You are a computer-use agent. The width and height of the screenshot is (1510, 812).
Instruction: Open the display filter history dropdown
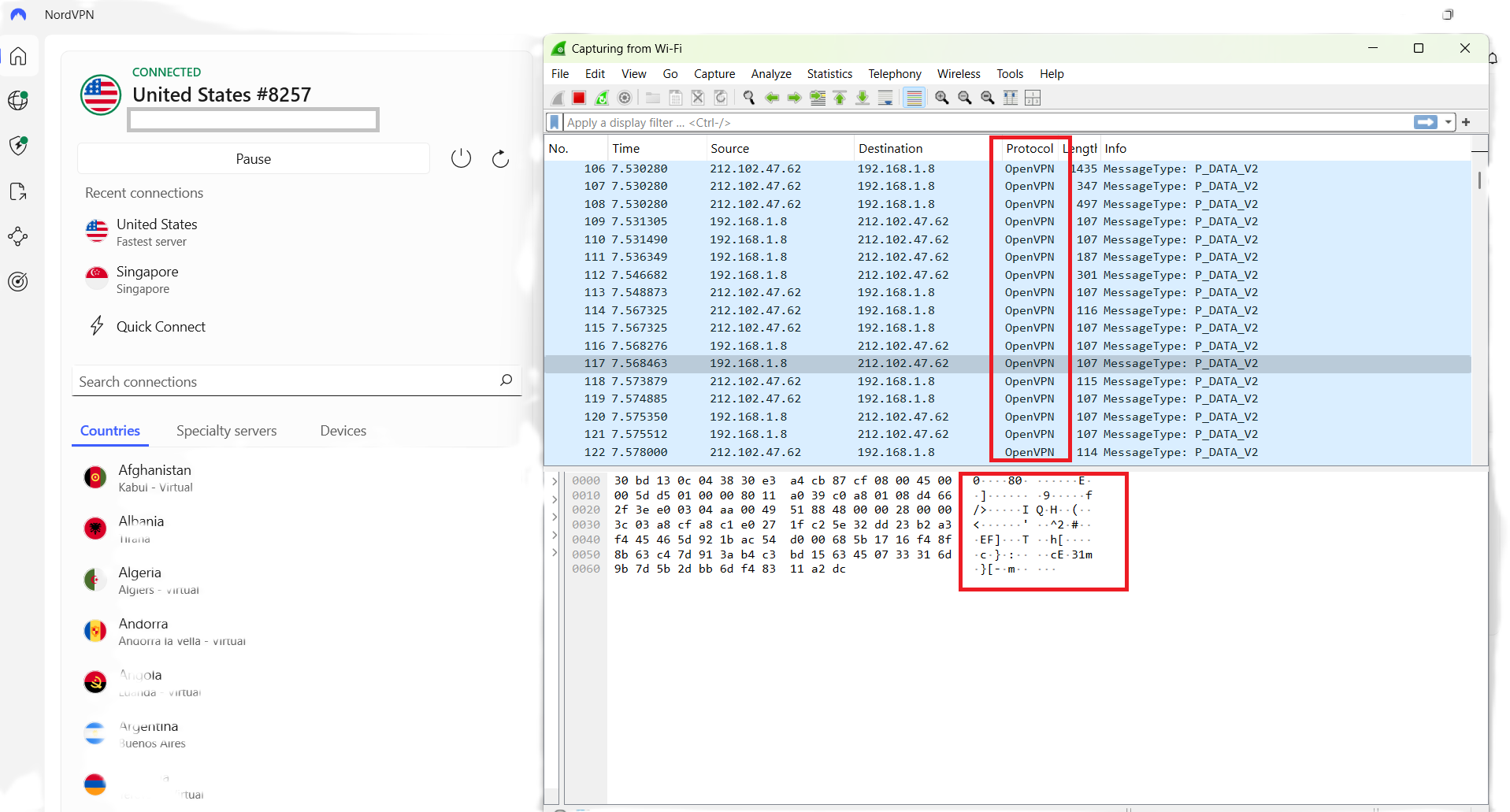click(x=1449, y=122)
